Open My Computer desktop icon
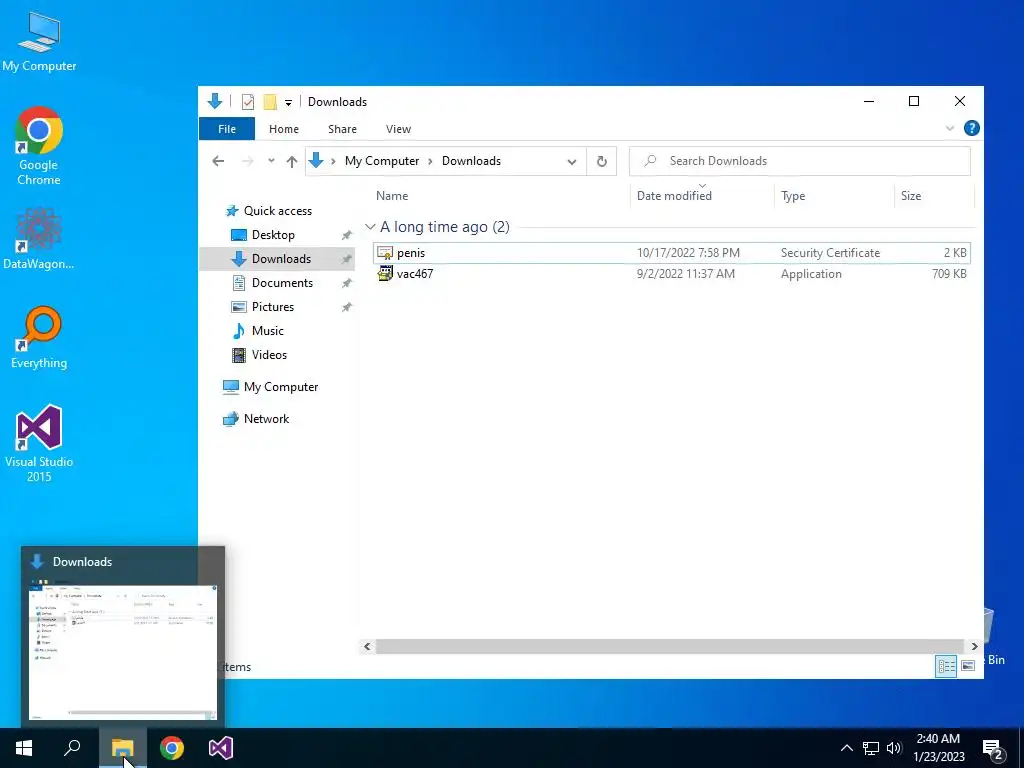The width and height of the screenshot is (1024, 768). [39, 42]
